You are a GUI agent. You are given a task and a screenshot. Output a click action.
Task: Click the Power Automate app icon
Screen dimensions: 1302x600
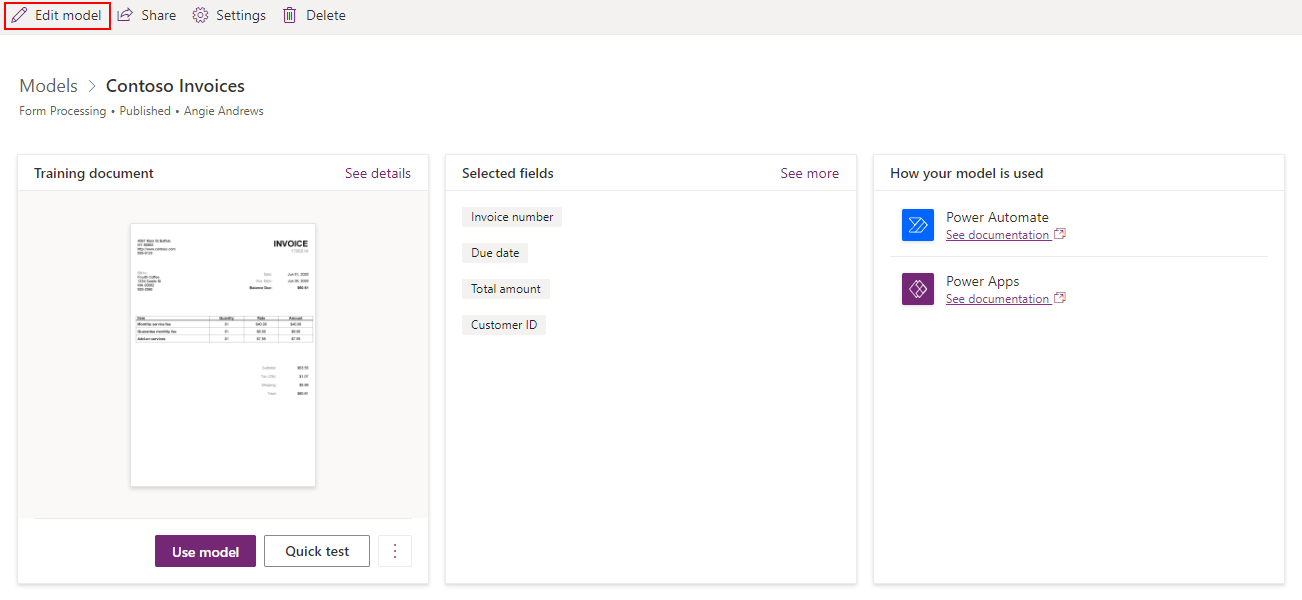coord(917,225)
